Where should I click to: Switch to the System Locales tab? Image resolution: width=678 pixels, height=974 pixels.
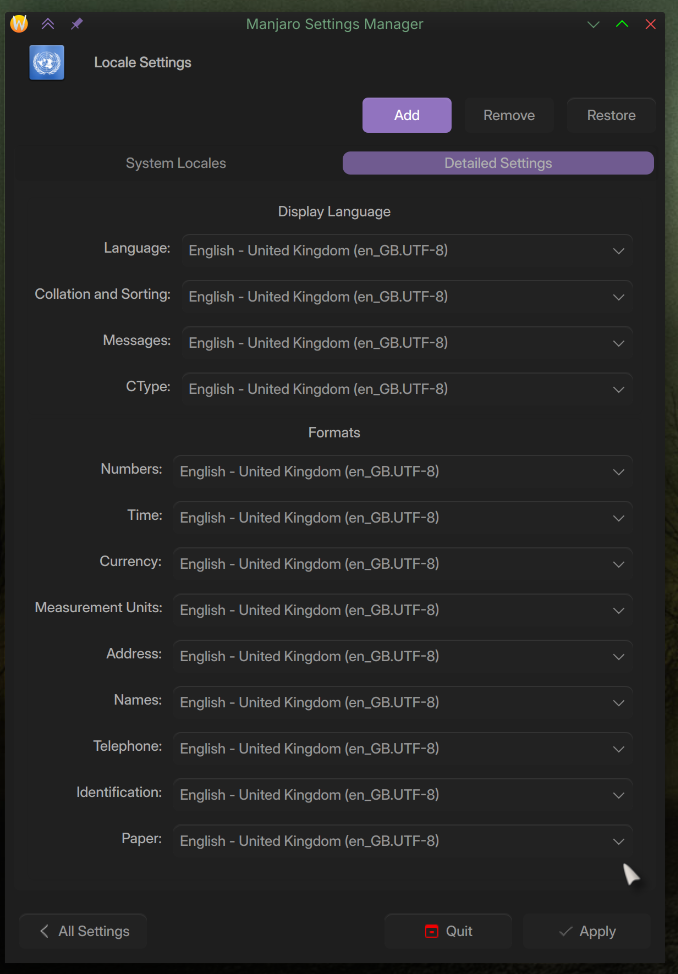(176, 163)
